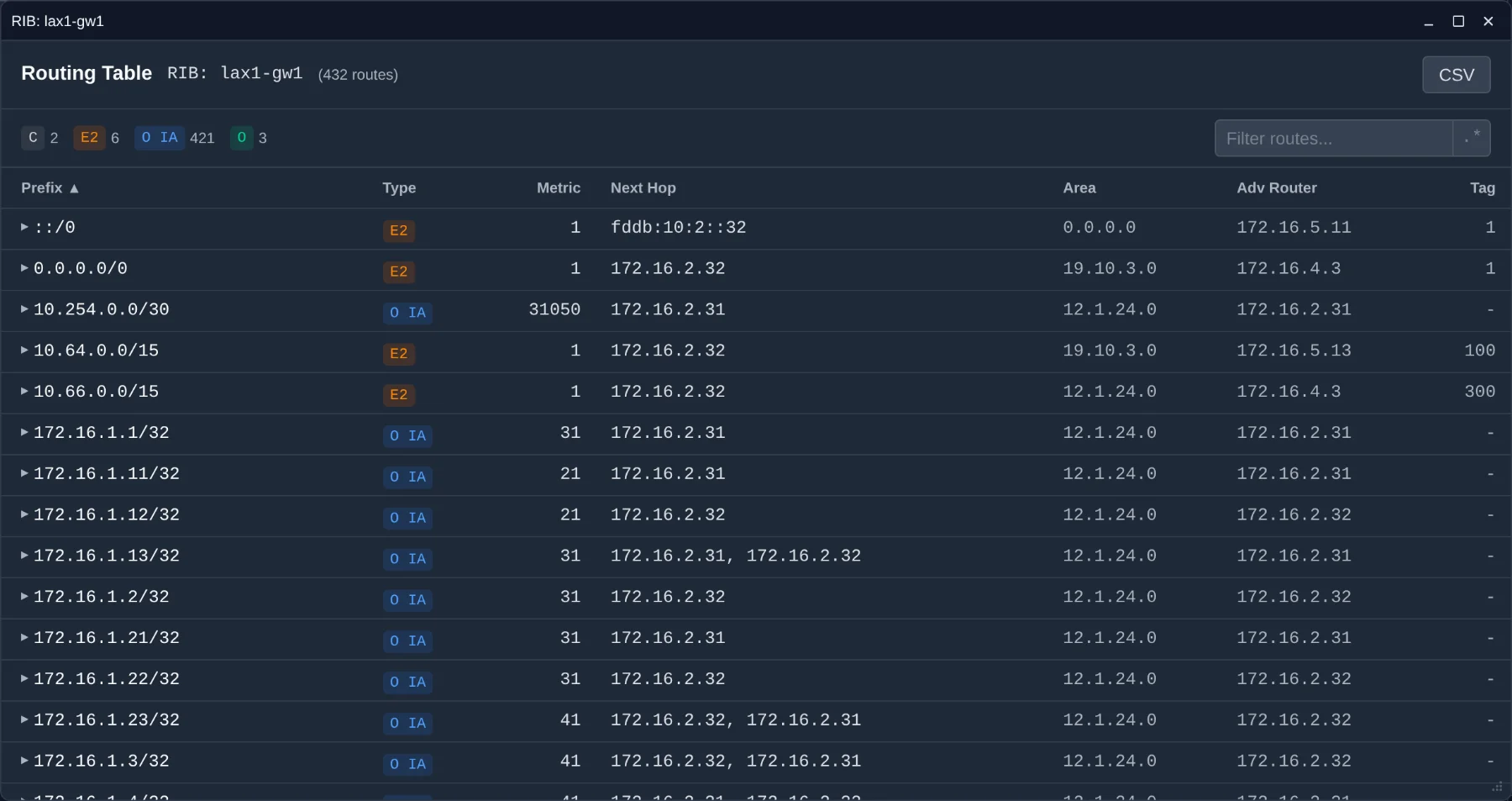Click the E2 type badge for 0.0.0.0/0
The width and height of the screenshot is (1512, 801).
point(399,271)
